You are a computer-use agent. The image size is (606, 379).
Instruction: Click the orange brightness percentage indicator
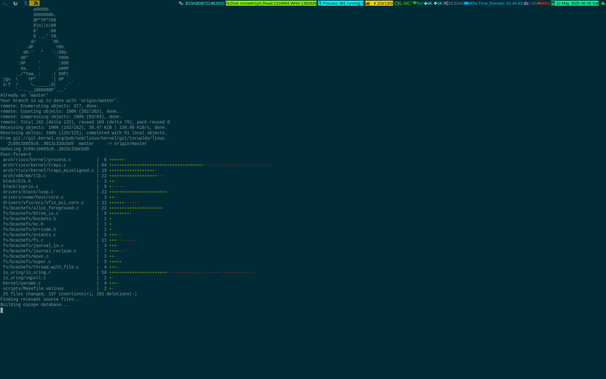click(543, 3)
